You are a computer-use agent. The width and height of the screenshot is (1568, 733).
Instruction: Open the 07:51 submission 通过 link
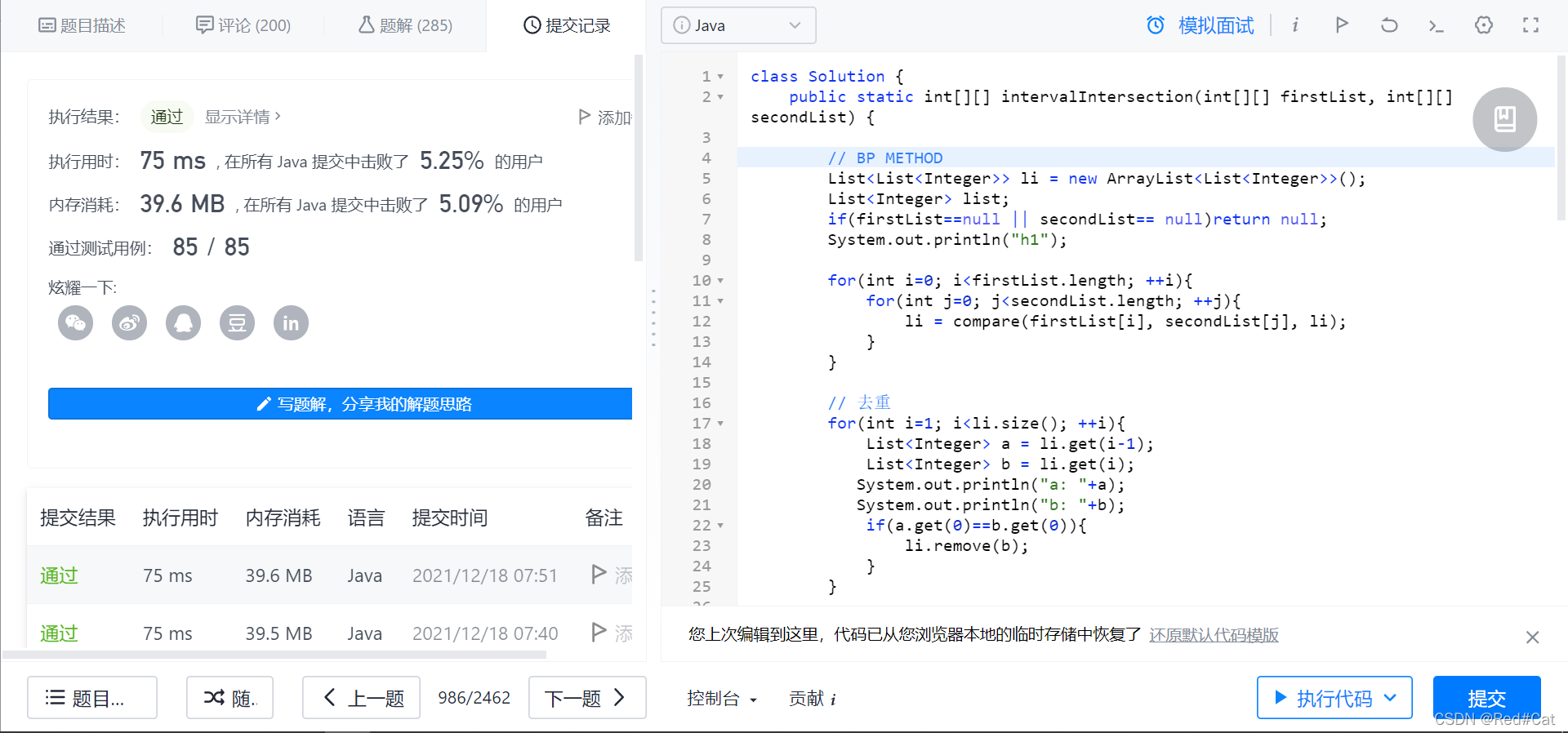point(59,575)
